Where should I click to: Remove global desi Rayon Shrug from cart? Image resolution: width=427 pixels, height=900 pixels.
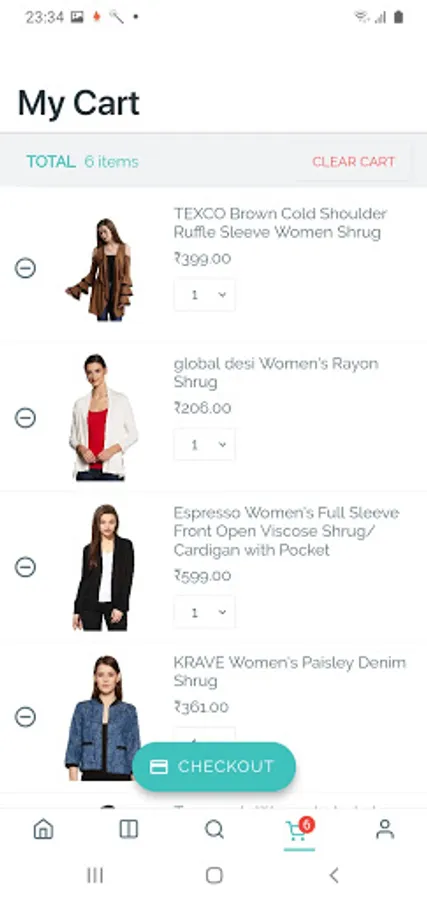pyautogui.click(x=25, y=418)
